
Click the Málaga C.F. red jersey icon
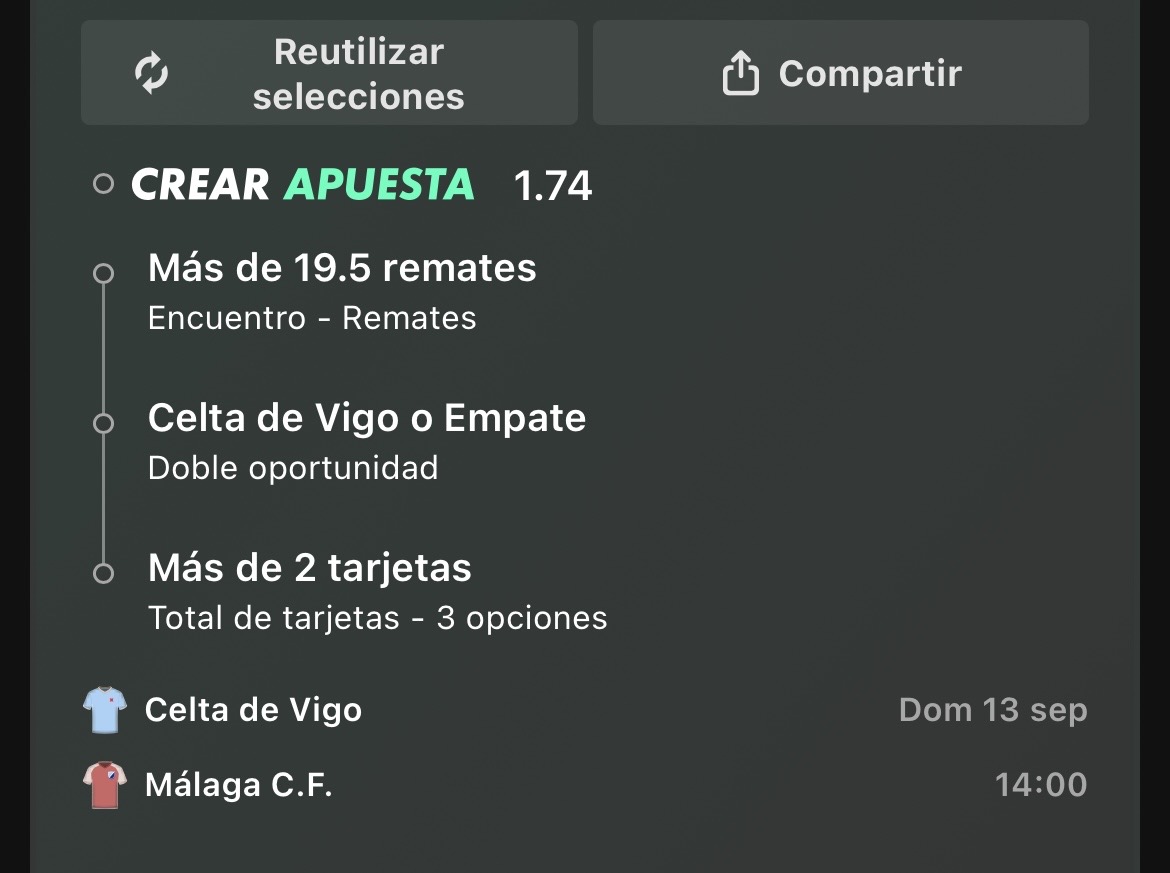coord(104,785)
